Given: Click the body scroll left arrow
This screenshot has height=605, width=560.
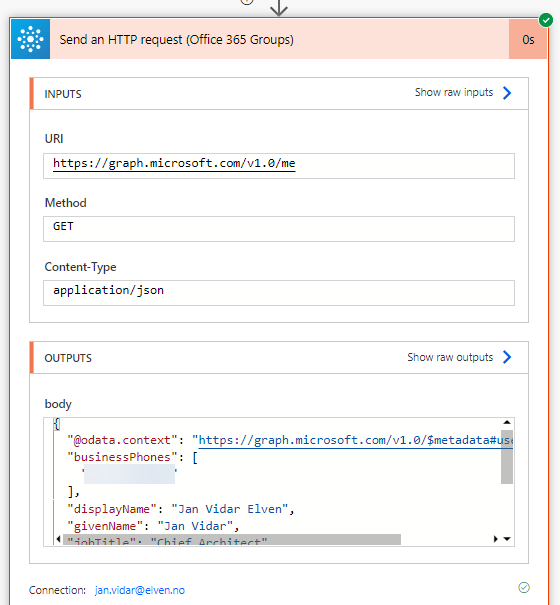Looking at the screenshot, I should point(58,539).
